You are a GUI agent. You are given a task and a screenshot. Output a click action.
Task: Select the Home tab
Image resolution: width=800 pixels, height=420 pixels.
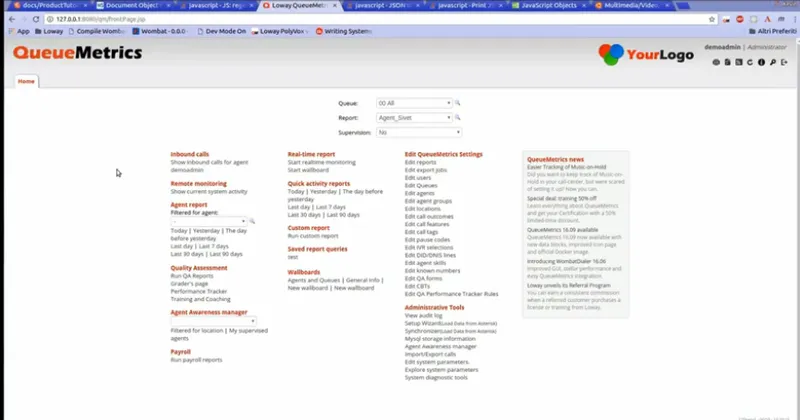pos(26,81)
